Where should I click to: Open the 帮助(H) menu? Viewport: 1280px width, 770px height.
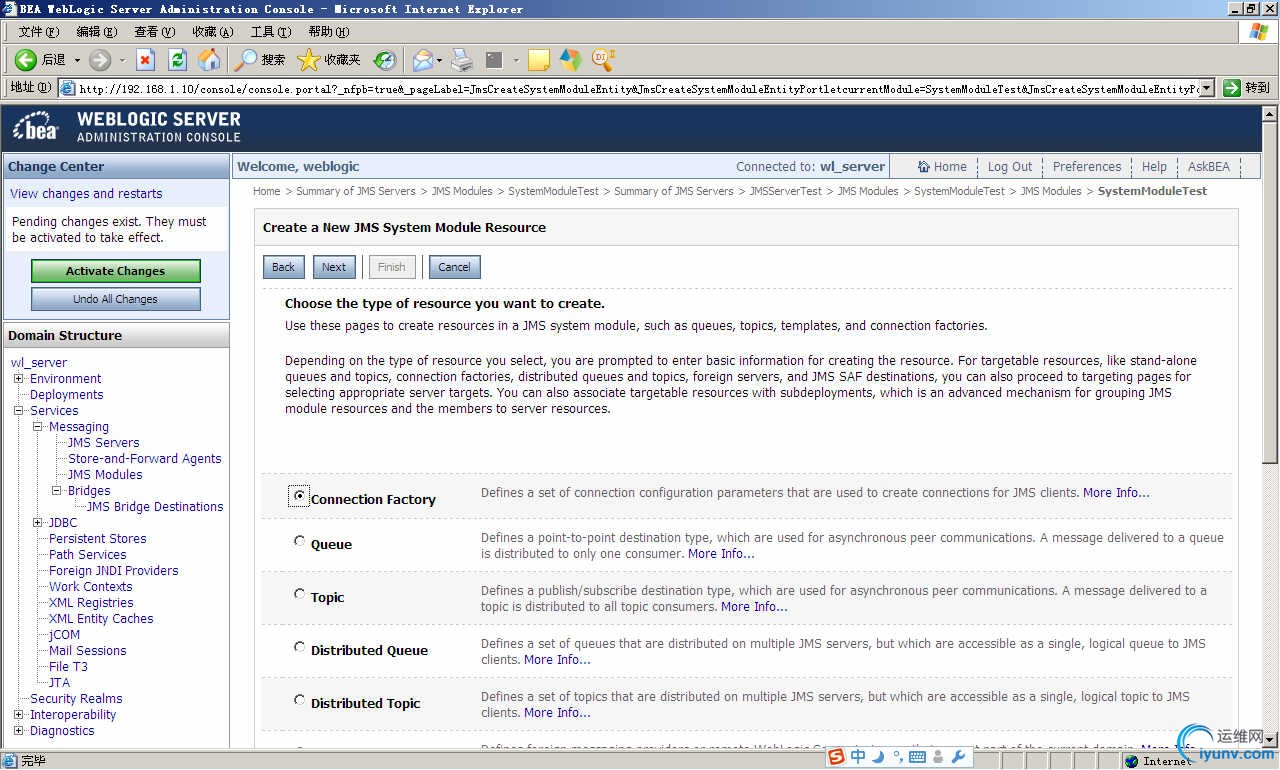coord(329,32)
